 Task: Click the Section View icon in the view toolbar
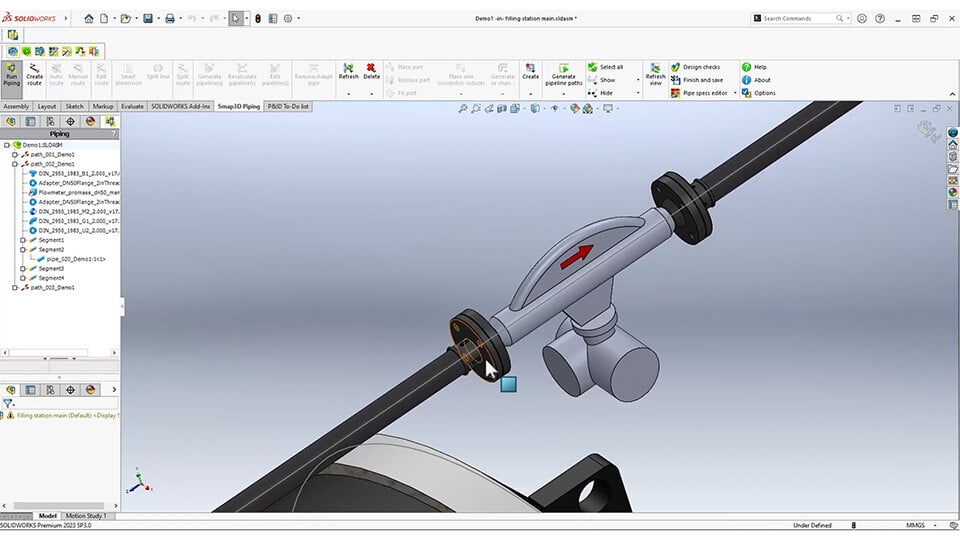[x=502, y=108]
